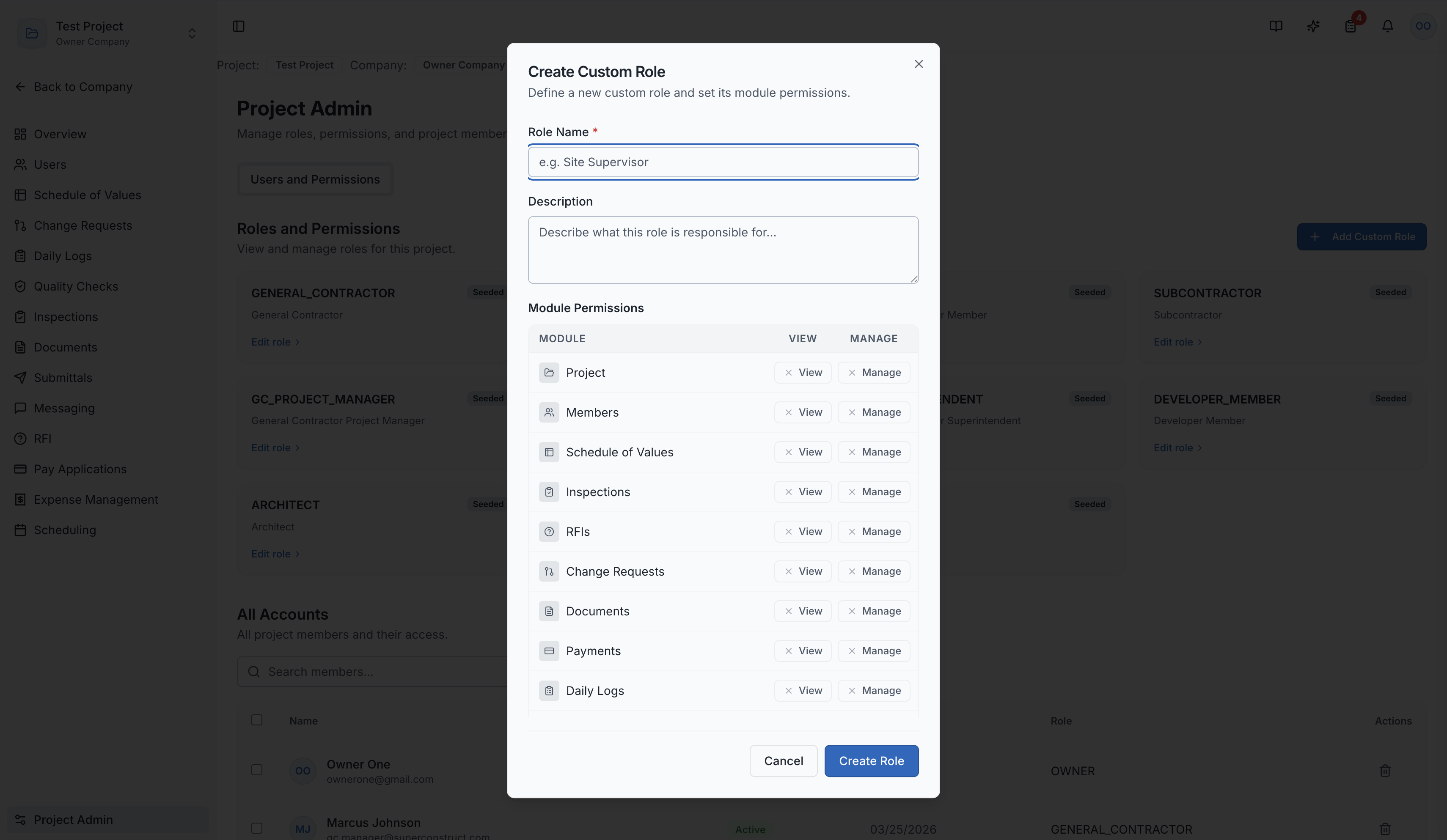Screen dimensions: 1447x840
Task: Toggle View permission for Daily Logs module
Action: pos(803,690)
